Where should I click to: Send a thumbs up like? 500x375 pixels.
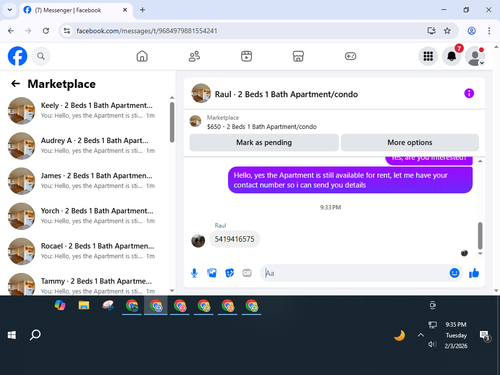tap(474, 273)
